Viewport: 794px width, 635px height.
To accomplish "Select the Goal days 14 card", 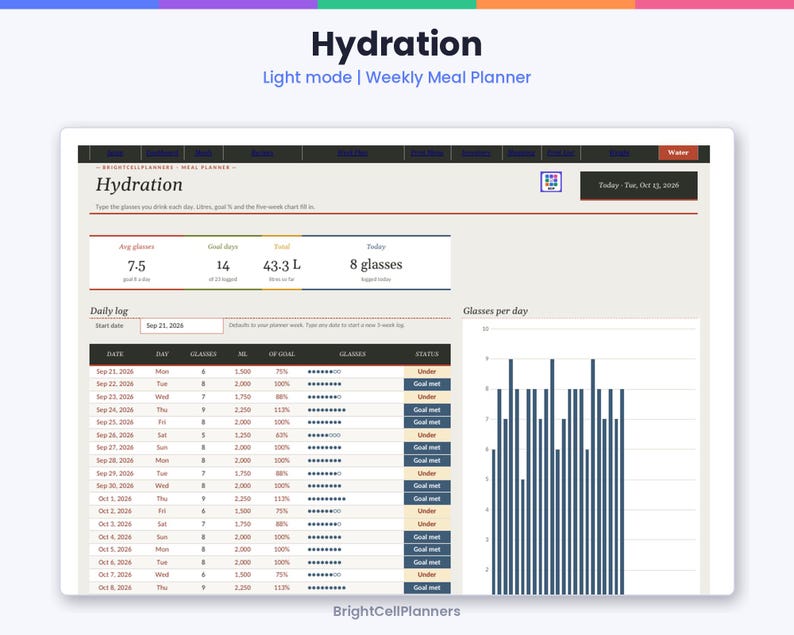I will [223, 263].
